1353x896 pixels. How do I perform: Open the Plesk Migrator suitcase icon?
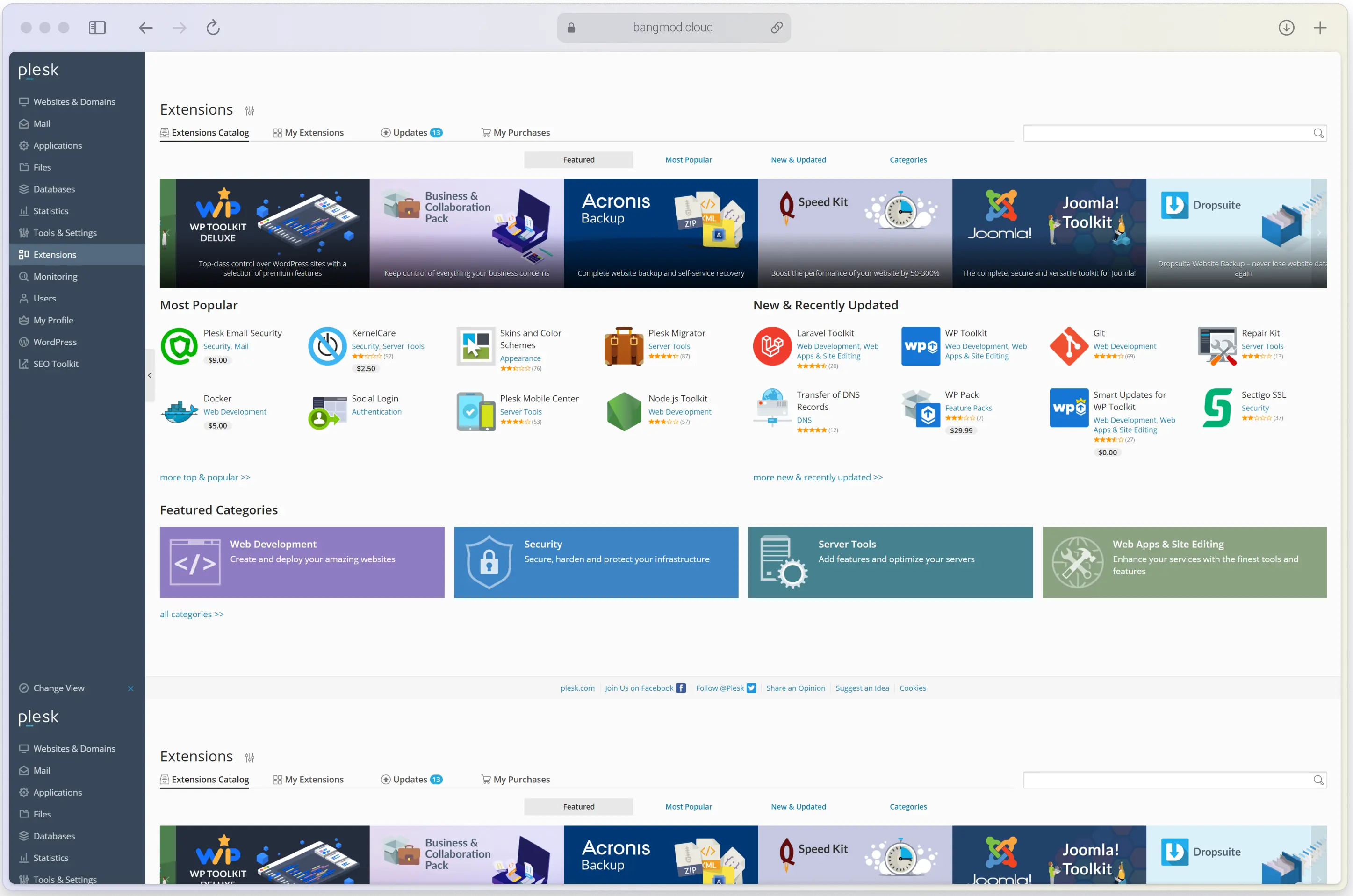coord(624,346)
